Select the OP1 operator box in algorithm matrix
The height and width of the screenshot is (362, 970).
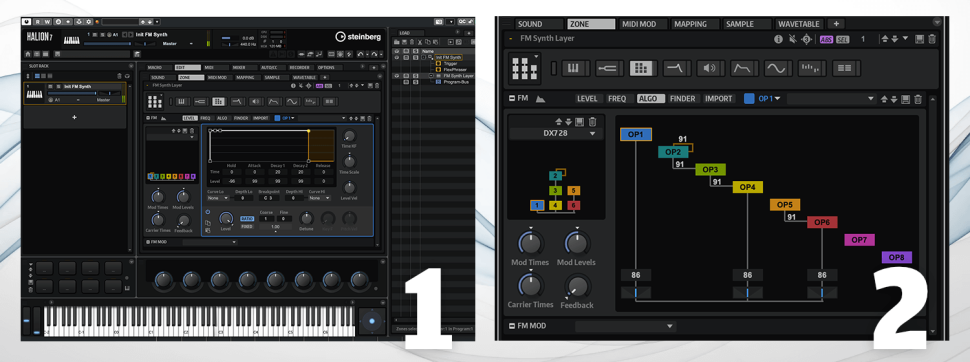[x=635, y=134]
